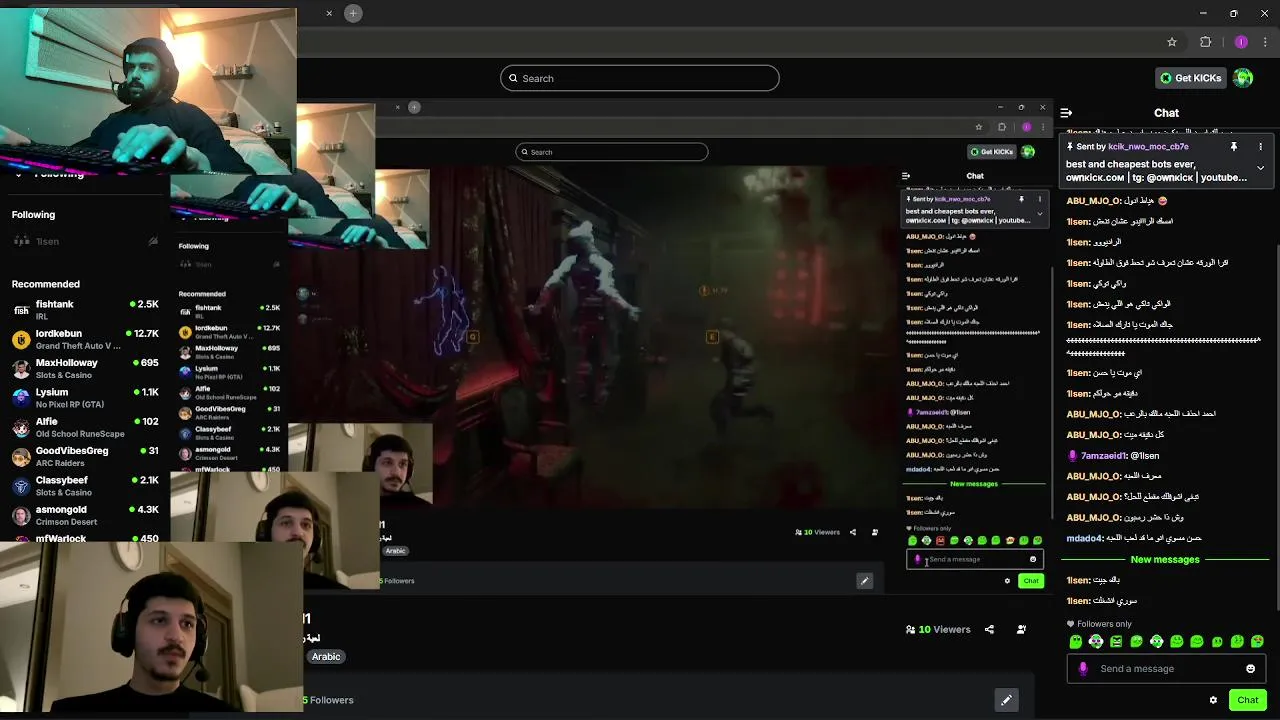The width and height of the screenshot is (1280, 720).
Task: Focus the Send a message field
Action: pyautogui.click(x=1166, y=669)
